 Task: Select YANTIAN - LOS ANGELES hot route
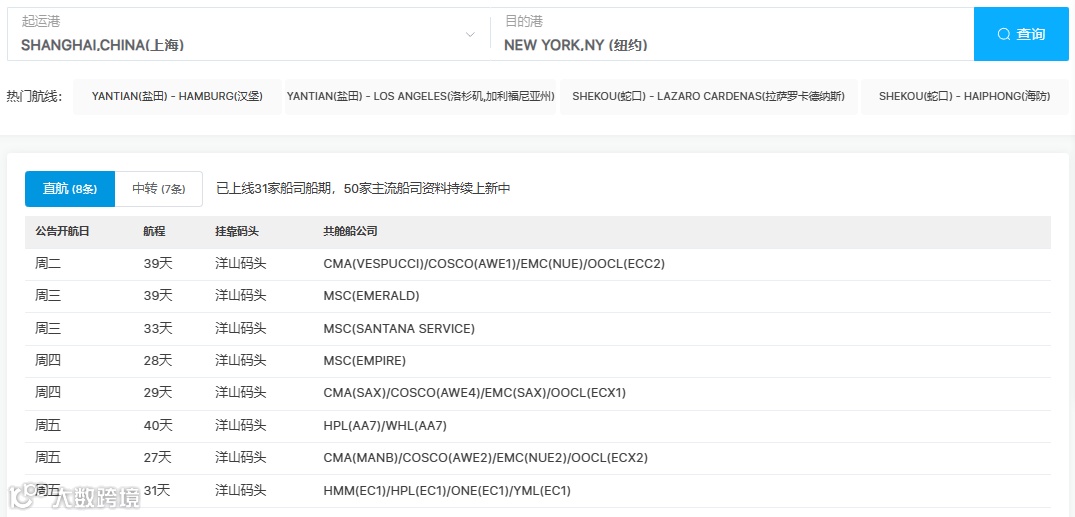pyautogui.click(x=420, y=97)
